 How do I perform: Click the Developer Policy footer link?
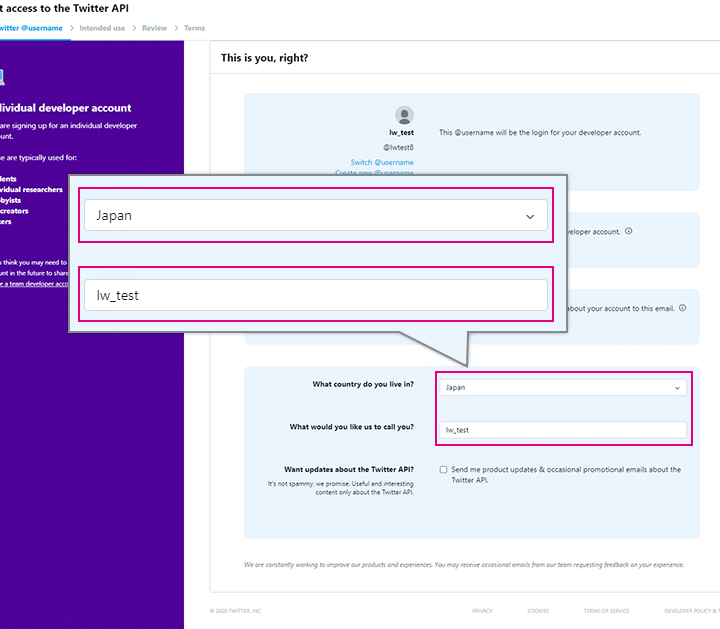692,610
